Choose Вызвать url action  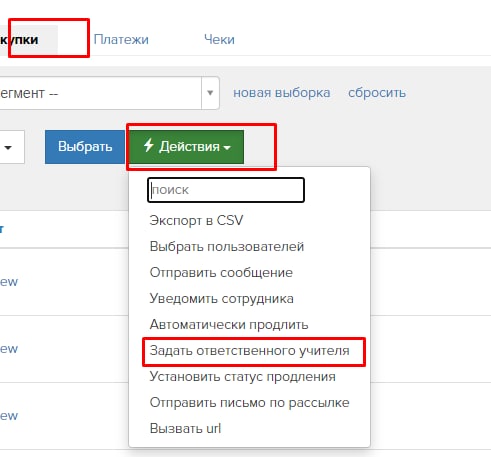[x=185, y=429]
